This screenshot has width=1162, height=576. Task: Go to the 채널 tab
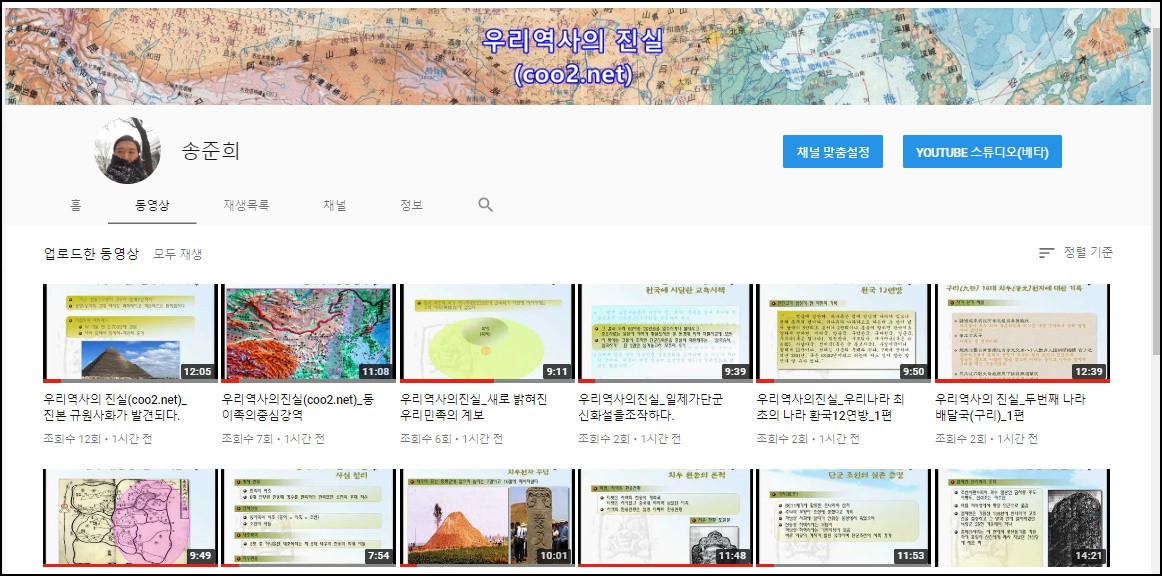pos(334,205)
